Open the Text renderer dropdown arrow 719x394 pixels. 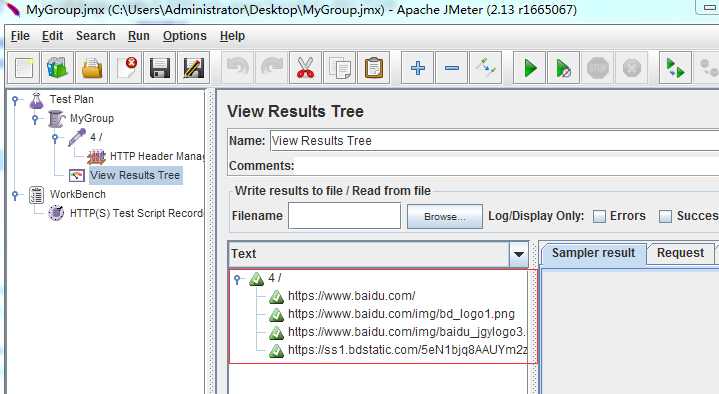519,254
